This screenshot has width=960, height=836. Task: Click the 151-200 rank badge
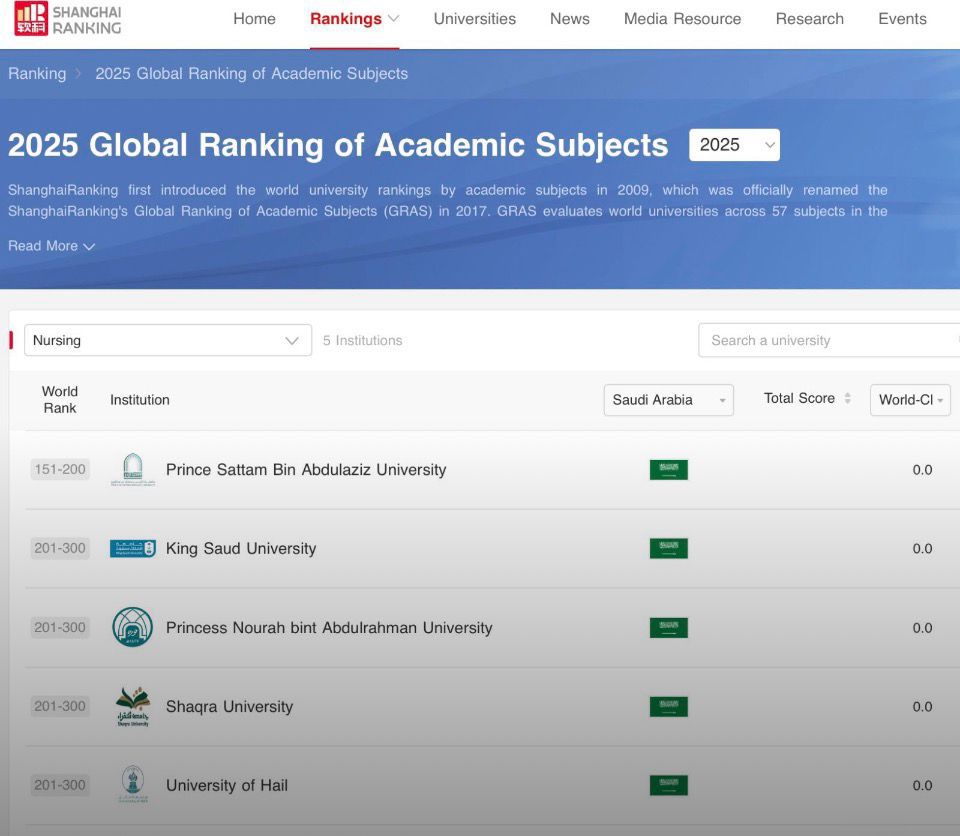click(60, 469)
